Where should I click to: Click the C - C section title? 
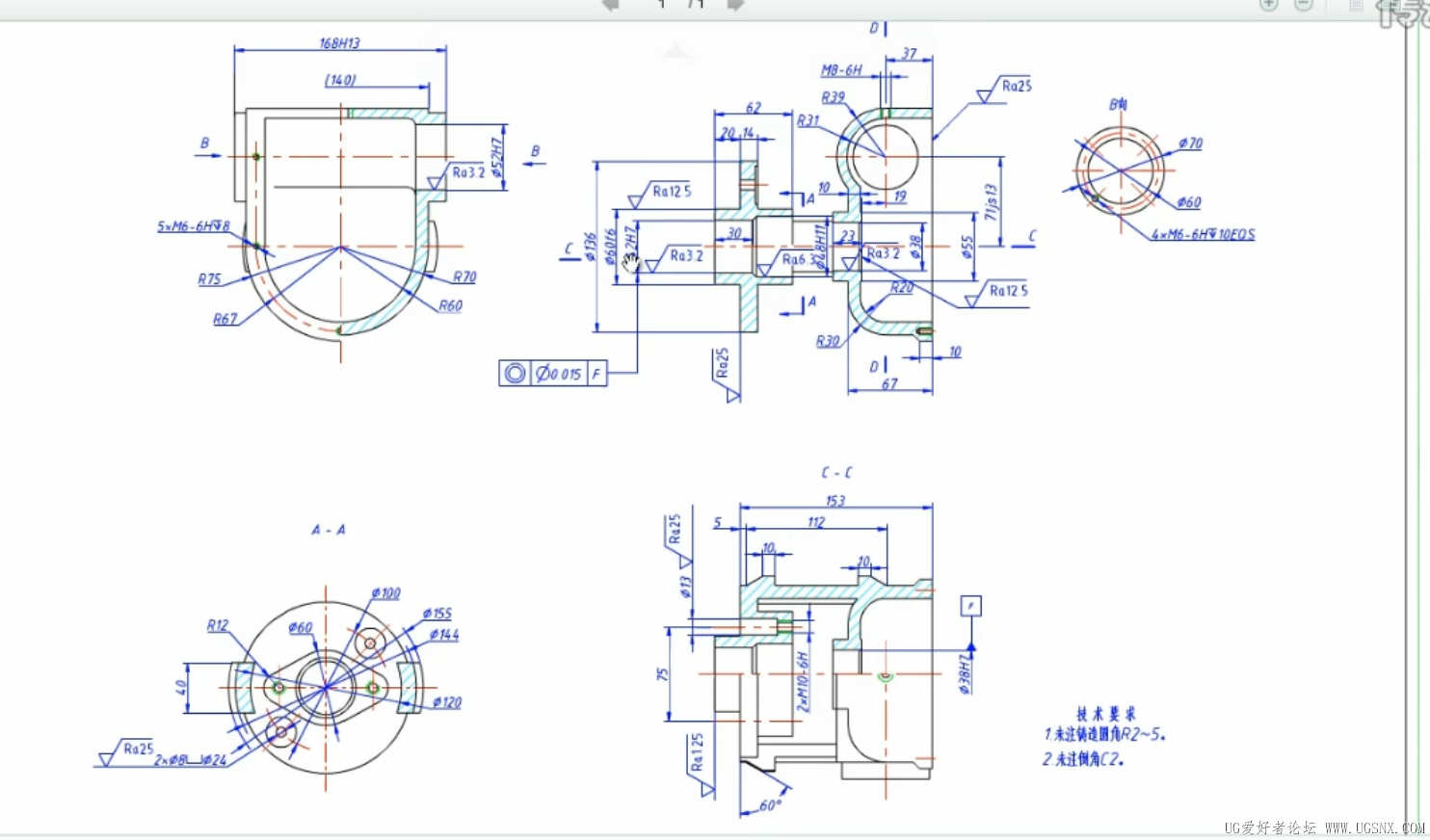click(836, 472)
